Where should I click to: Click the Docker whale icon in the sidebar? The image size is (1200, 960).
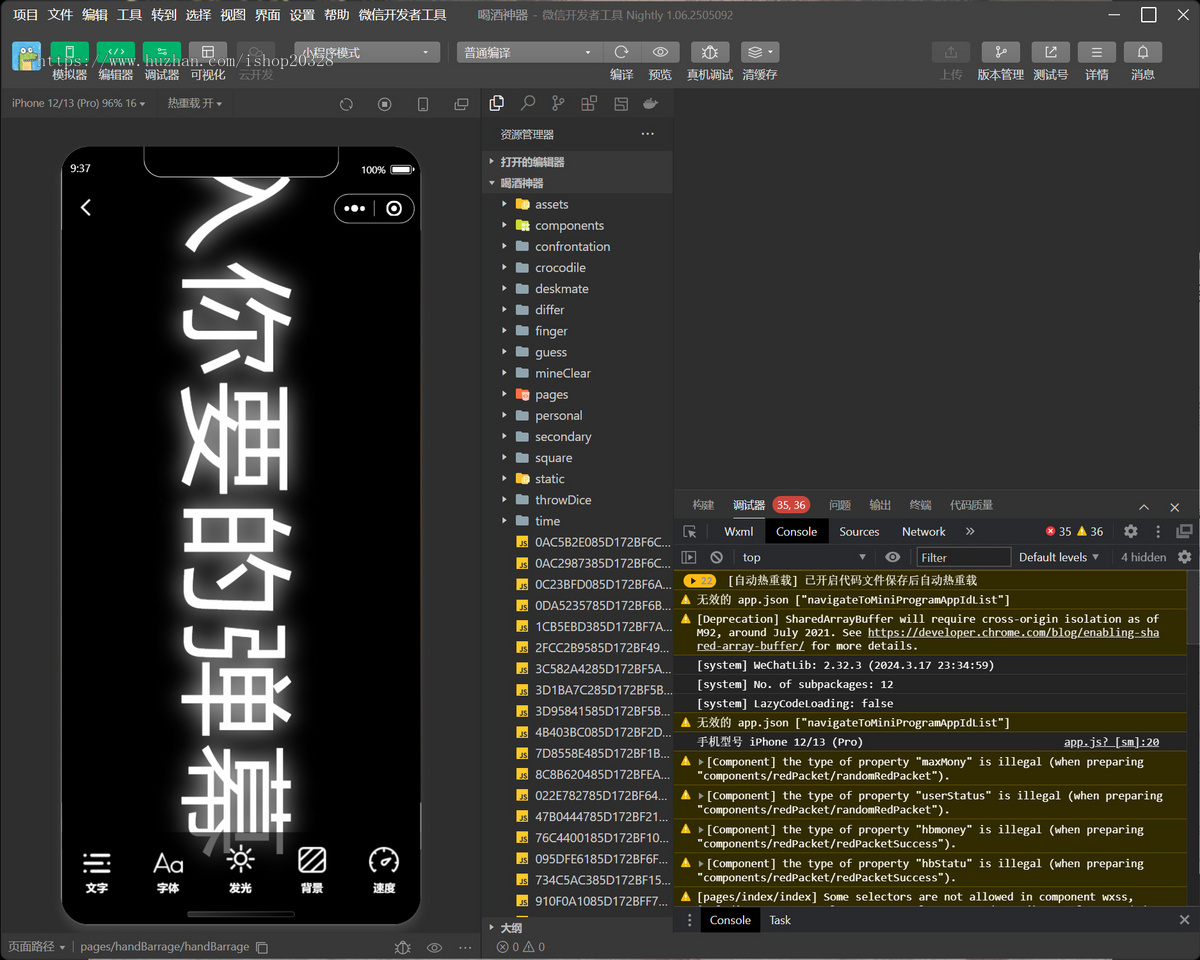[x=651, y=104]
